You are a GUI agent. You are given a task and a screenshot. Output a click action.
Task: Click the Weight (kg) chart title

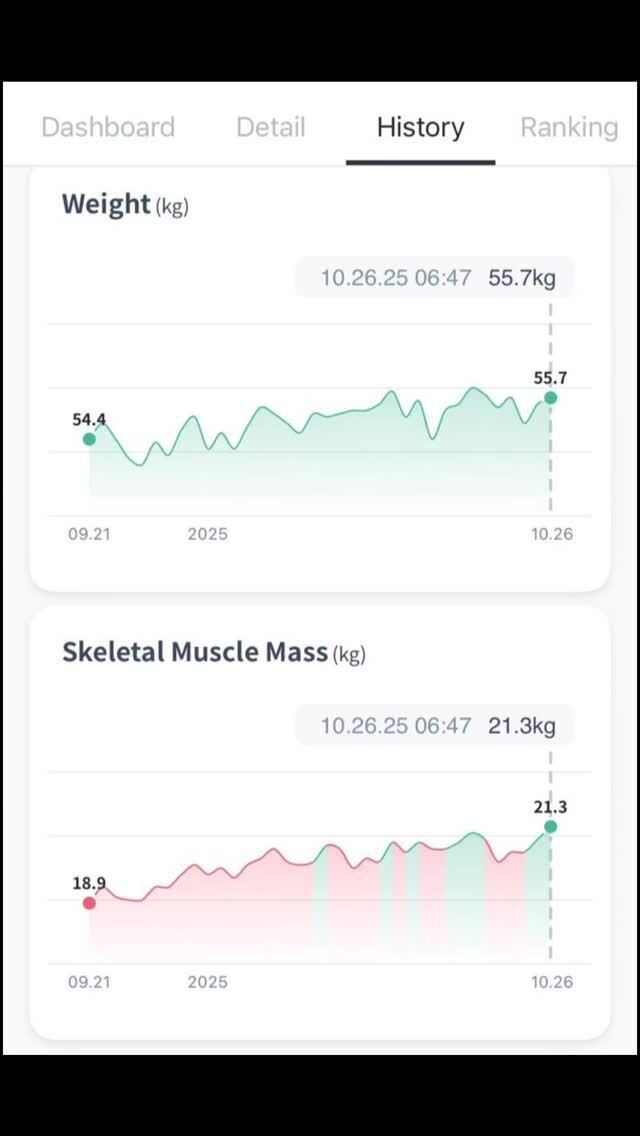(125, 205)
